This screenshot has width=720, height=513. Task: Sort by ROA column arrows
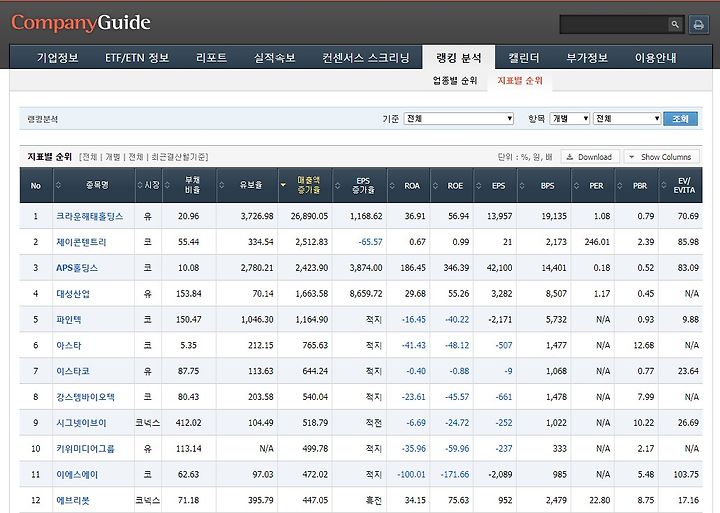392,186
